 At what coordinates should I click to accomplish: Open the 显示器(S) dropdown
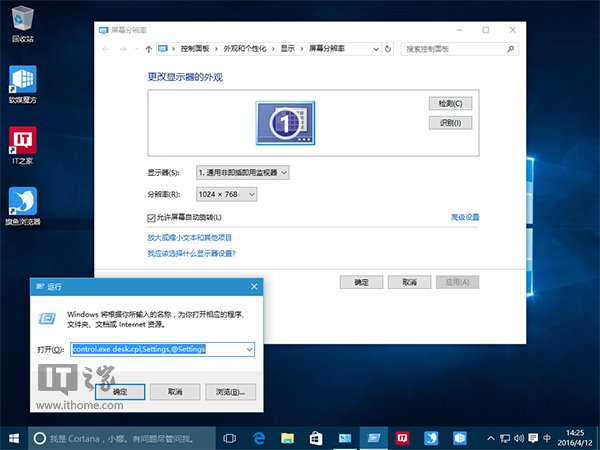click(243, 173)
